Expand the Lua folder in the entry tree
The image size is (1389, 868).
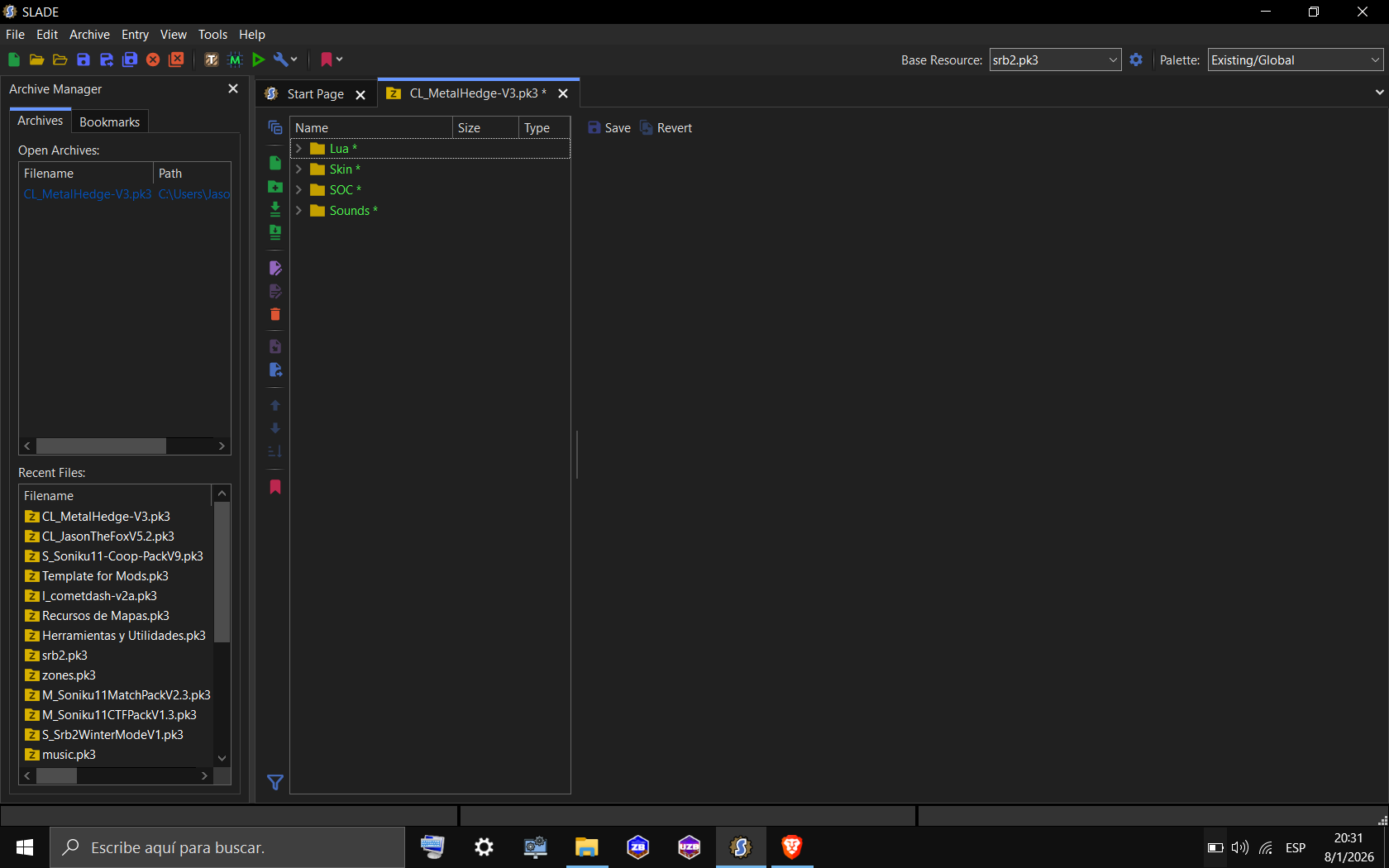click(299, 149)
